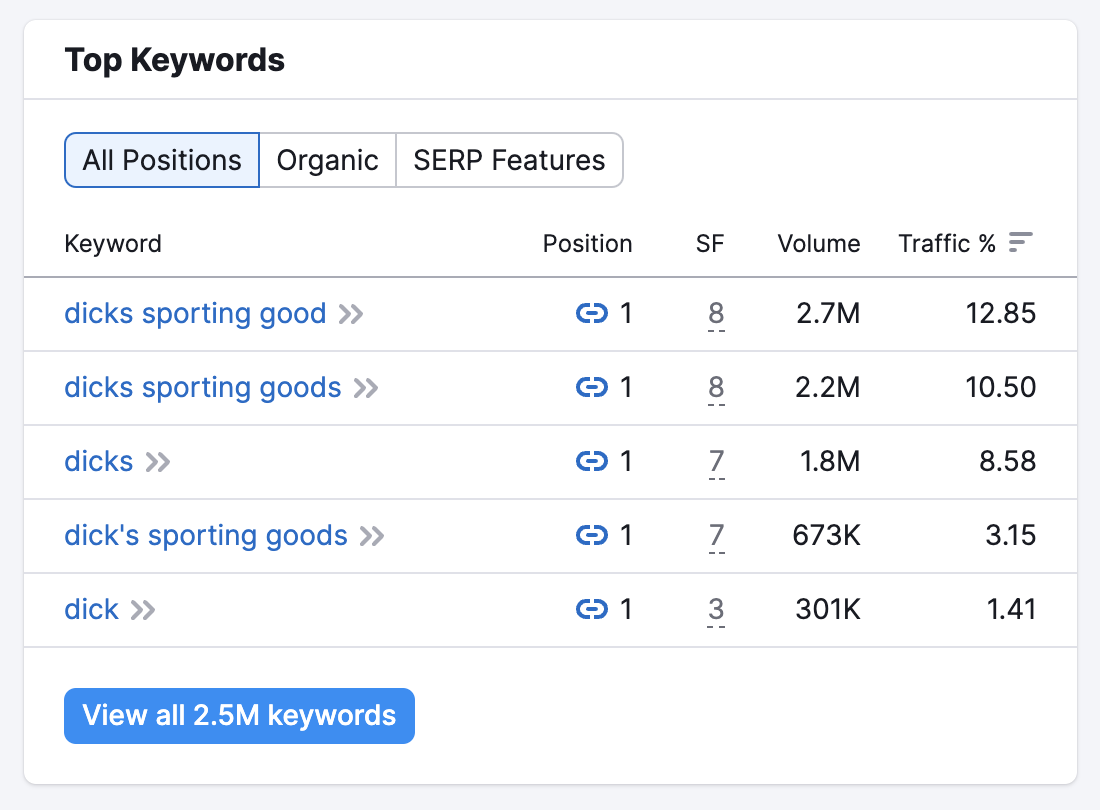Click SF value 3 in the 'dick' row
Viewport: 1100px width, 810px height.
pyautogui.click(x=716, y=610)
